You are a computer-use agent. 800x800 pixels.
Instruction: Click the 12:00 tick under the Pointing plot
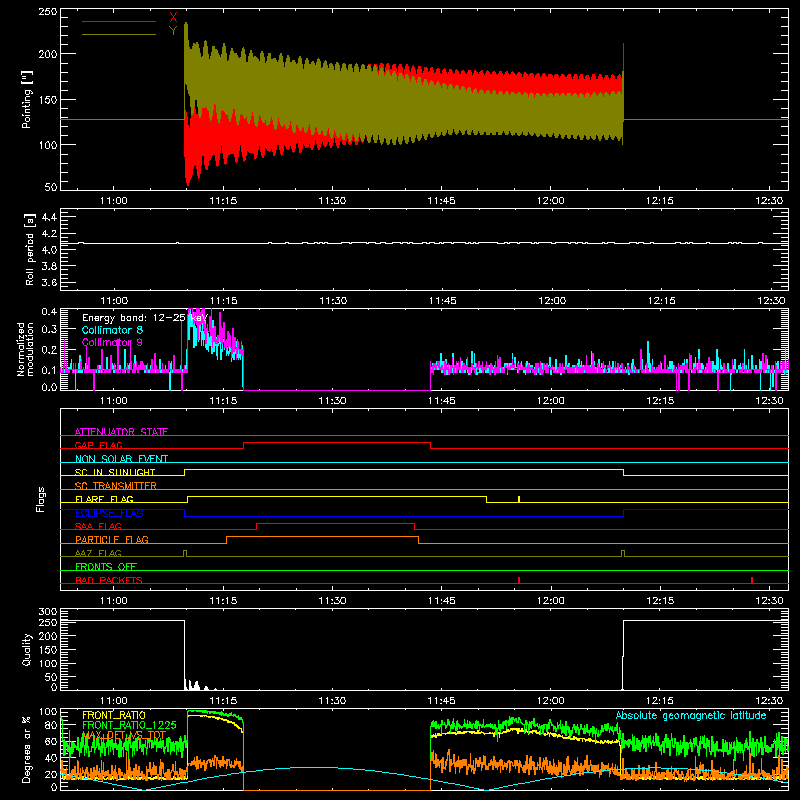point(551,201)
